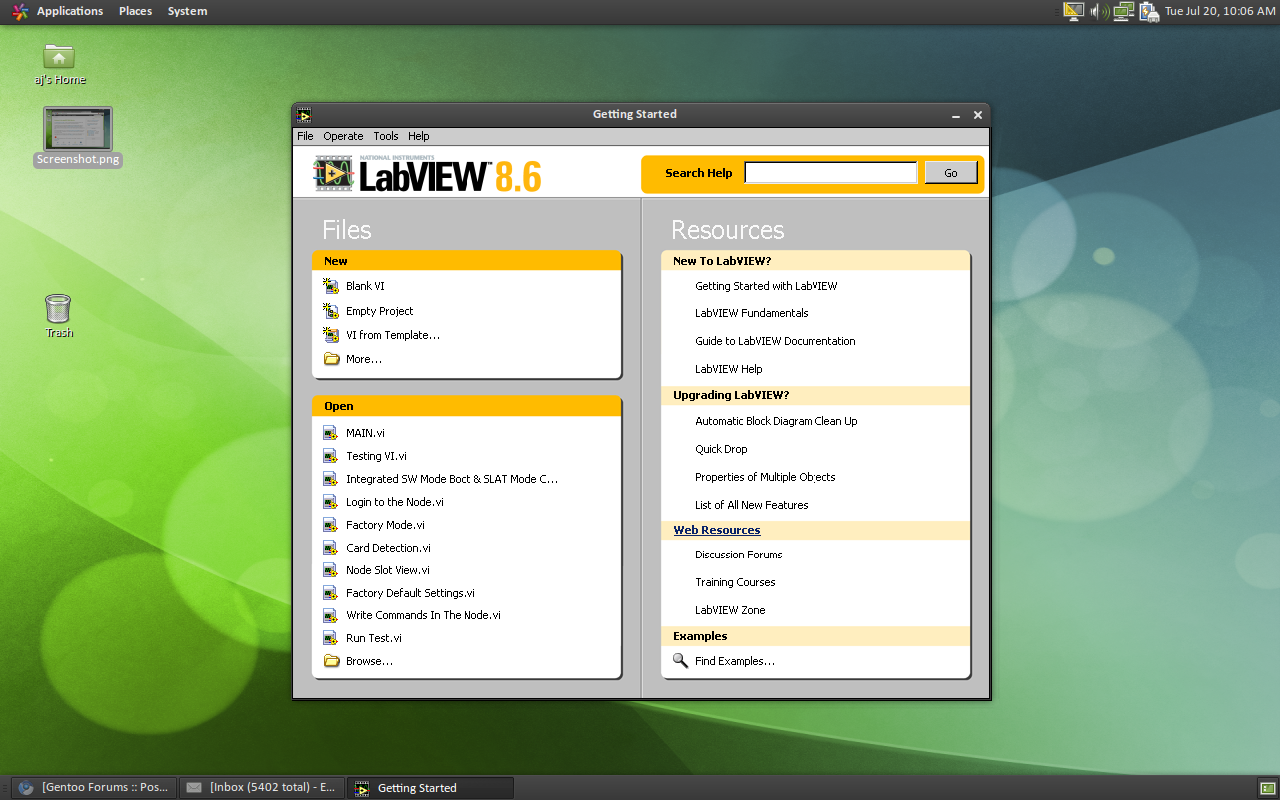This screenshot has width=1280, height=800.
Task: Click the Empty Project icon
Action: [x=331, y=311]
